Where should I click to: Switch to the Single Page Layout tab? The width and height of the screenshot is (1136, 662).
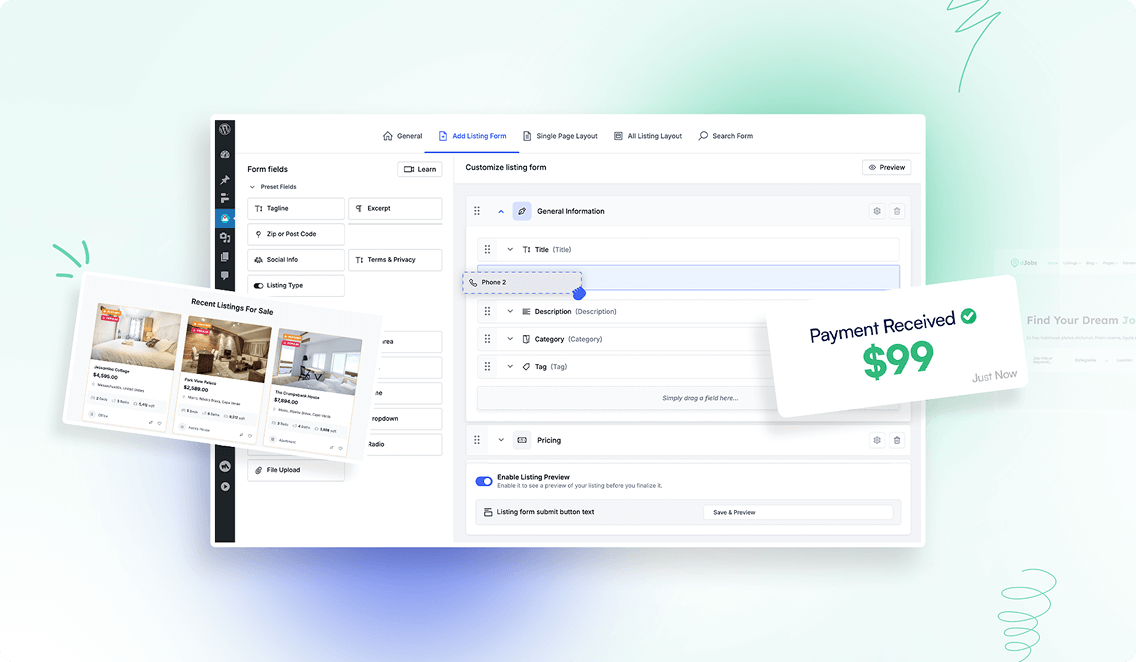pos(560,136)
